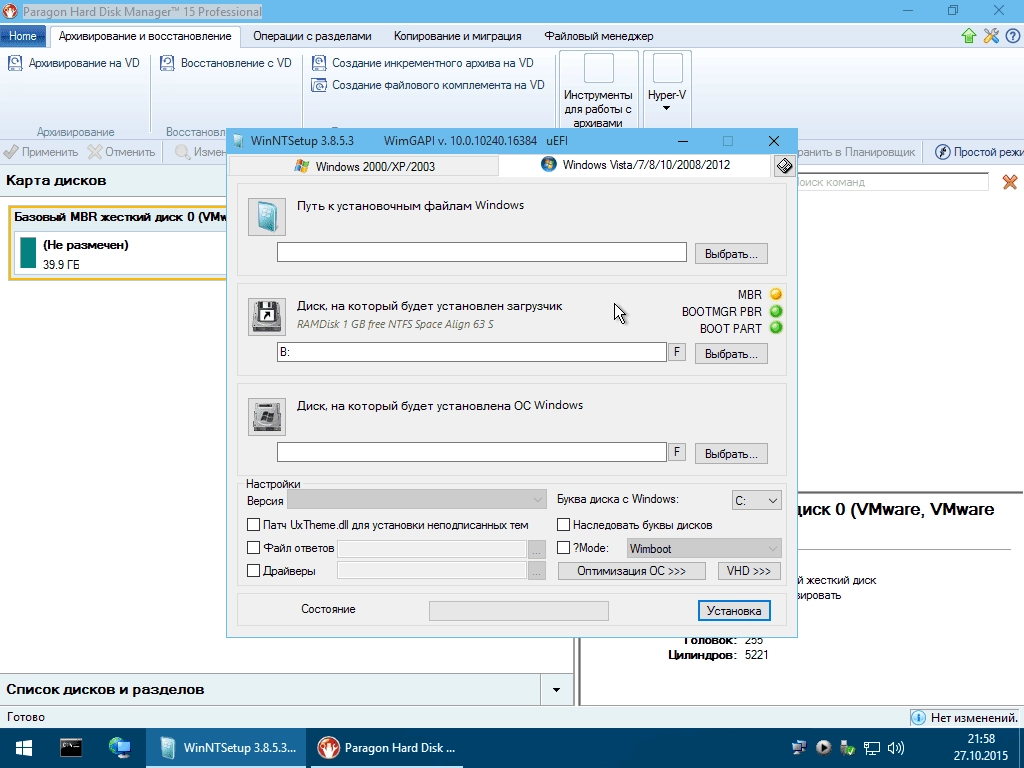Enable Драйверы checkbox
This screenshot has width=1024, height=768.
coord(253,570)
